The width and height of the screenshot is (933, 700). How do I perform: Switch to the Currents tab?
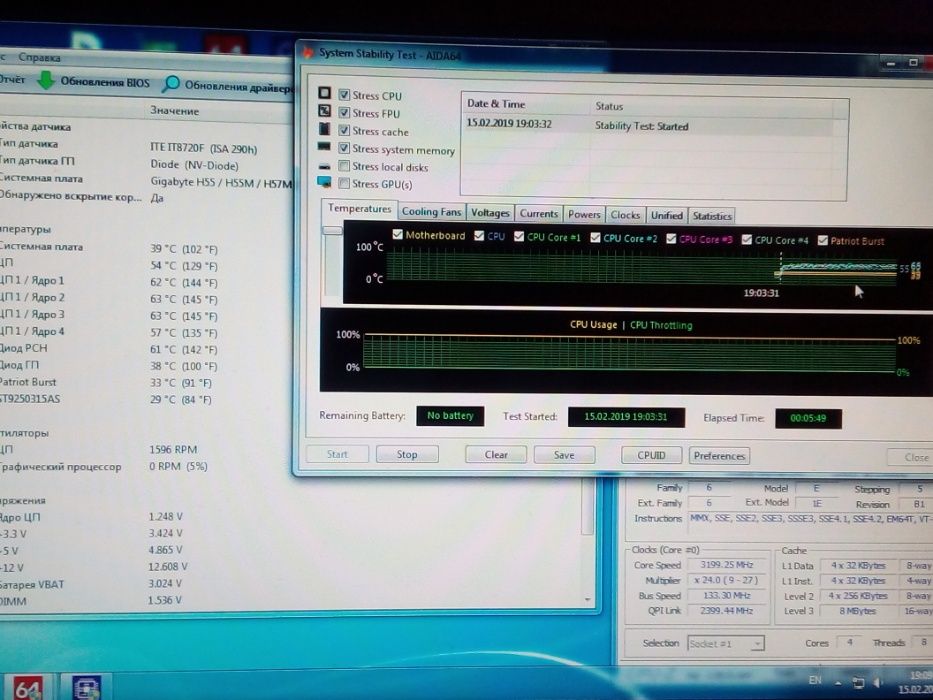[538, 213]
